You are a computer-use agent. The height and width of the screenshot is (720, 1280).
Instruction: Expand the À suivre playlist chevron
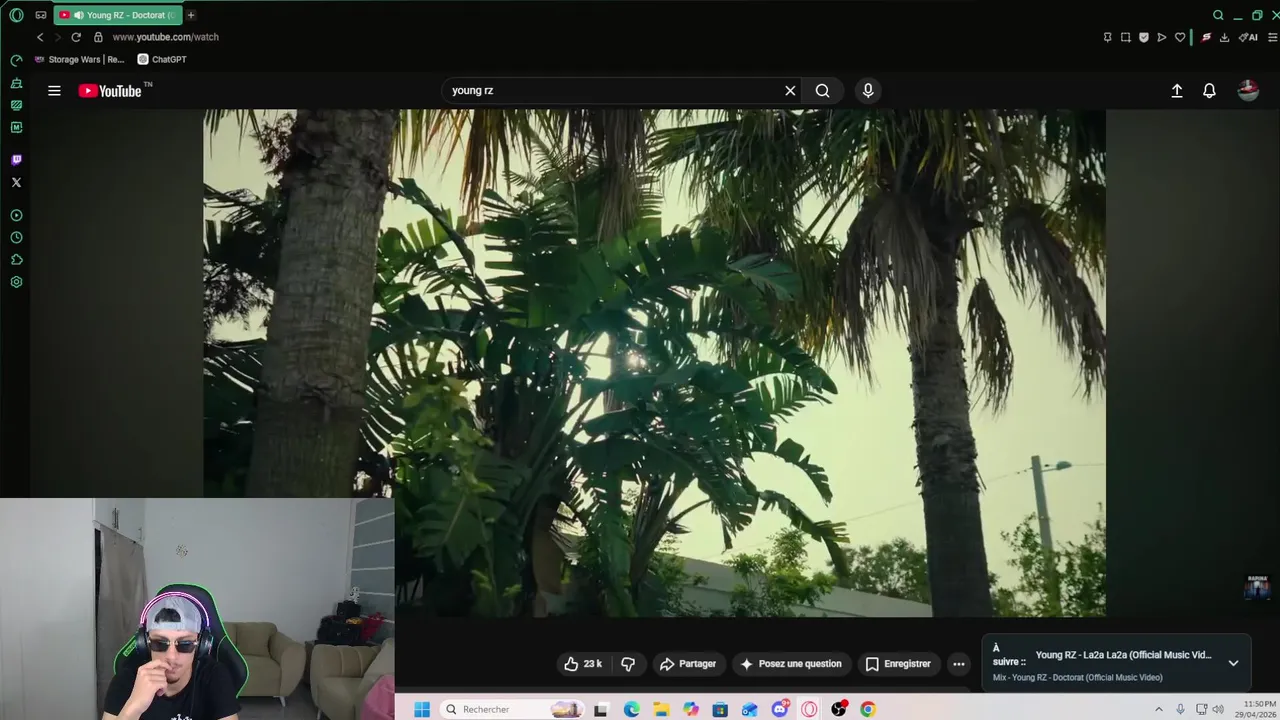[1233, 663]
